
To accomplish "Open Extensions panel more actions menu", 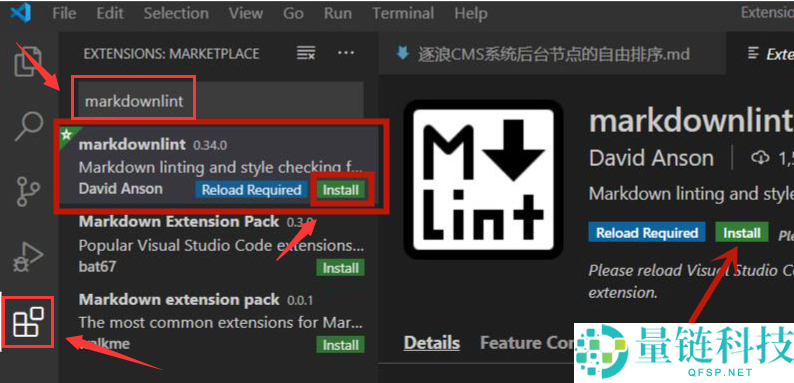I will (x=346, y=53).
